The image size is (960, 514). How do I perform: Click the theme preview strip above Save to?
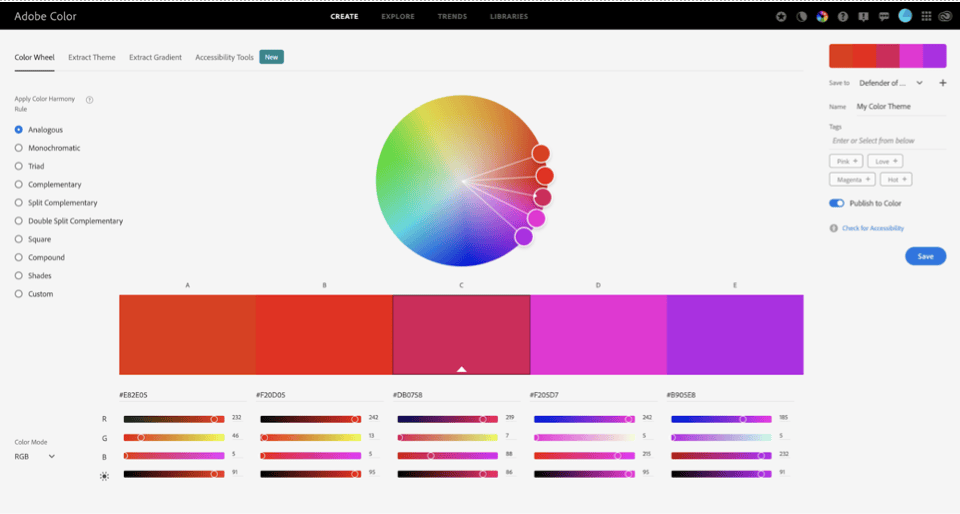tap(887, 56)
